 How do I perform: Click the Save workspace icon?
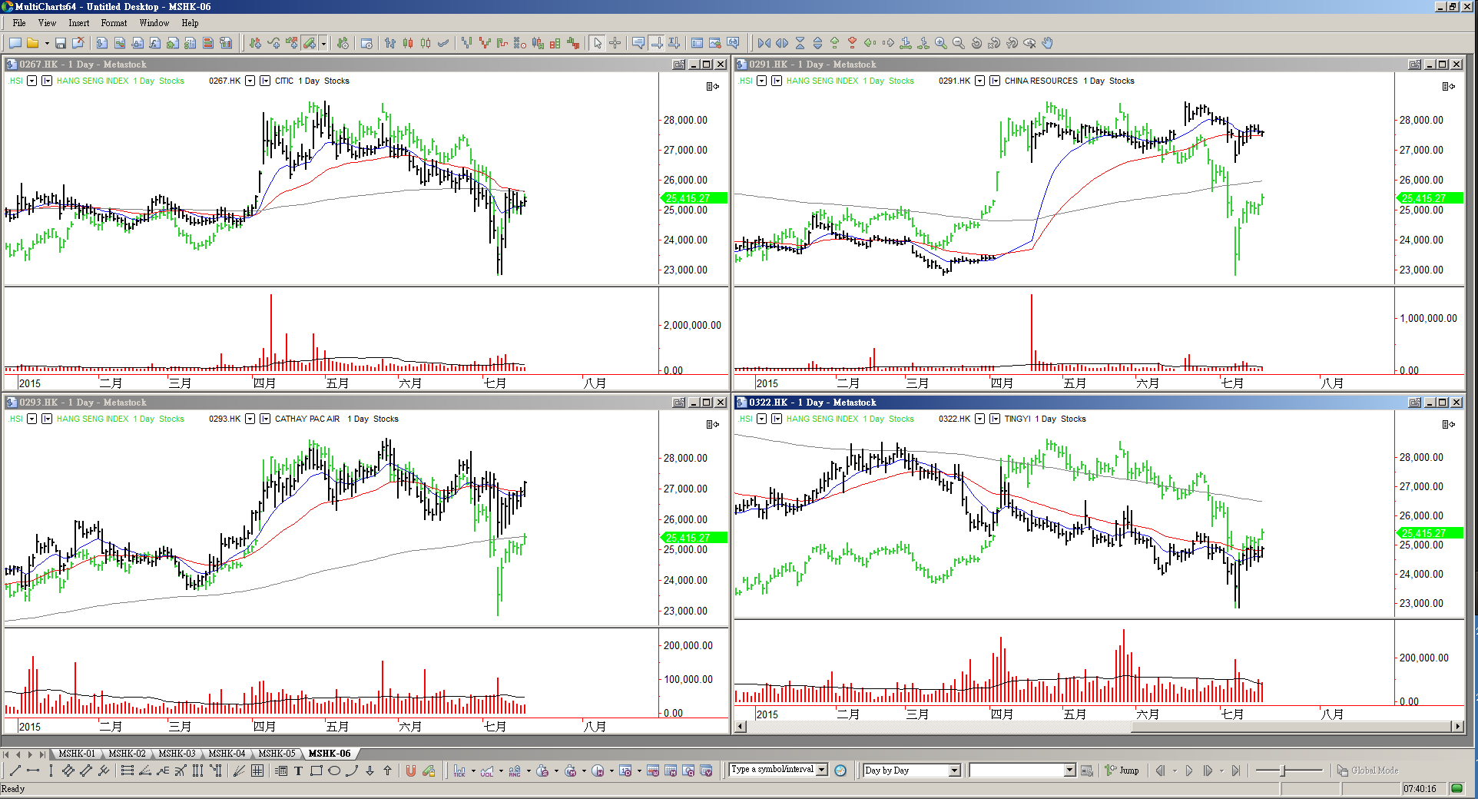coord(61,44)
